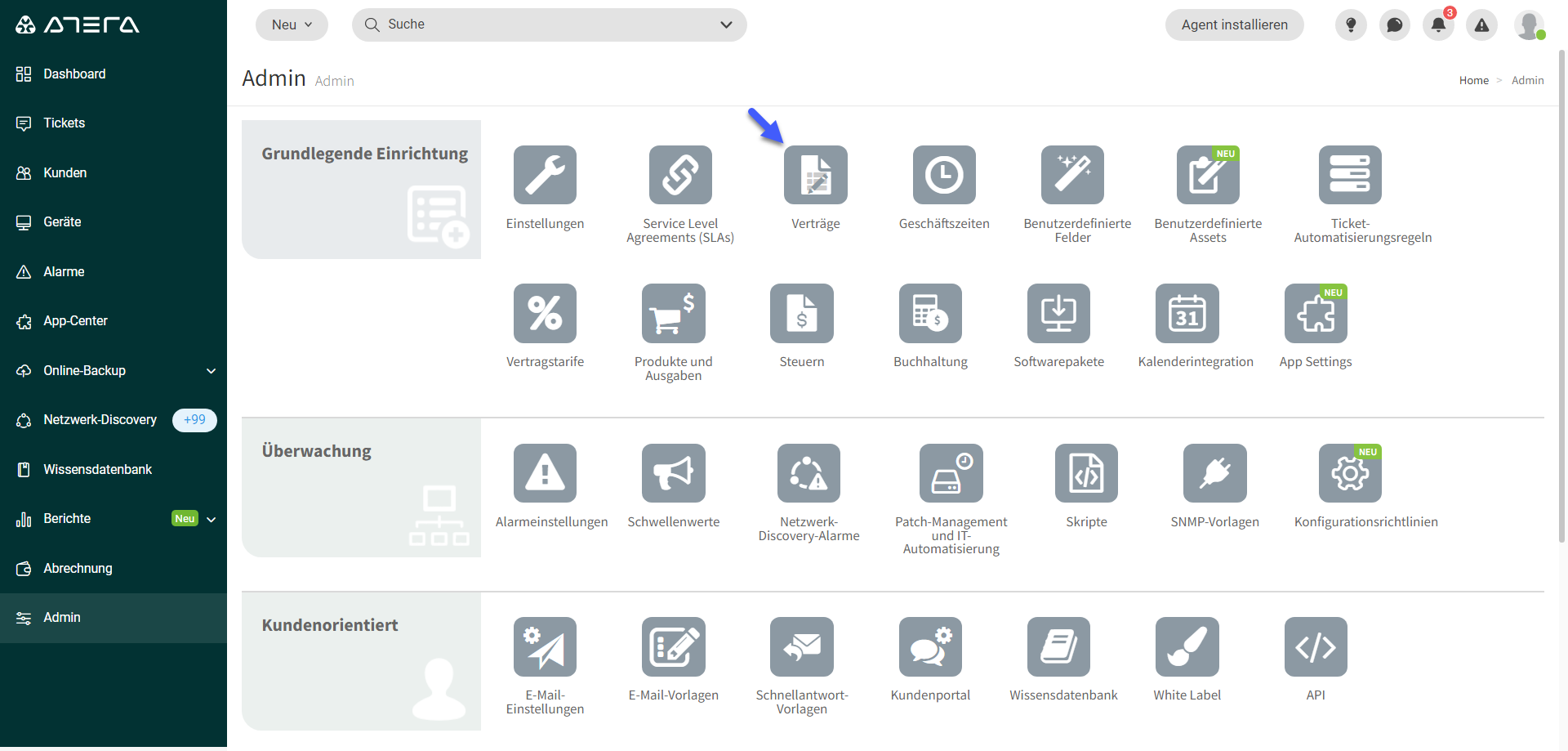
Task: Go to Dashboard in sidebar
Action: 114,74
